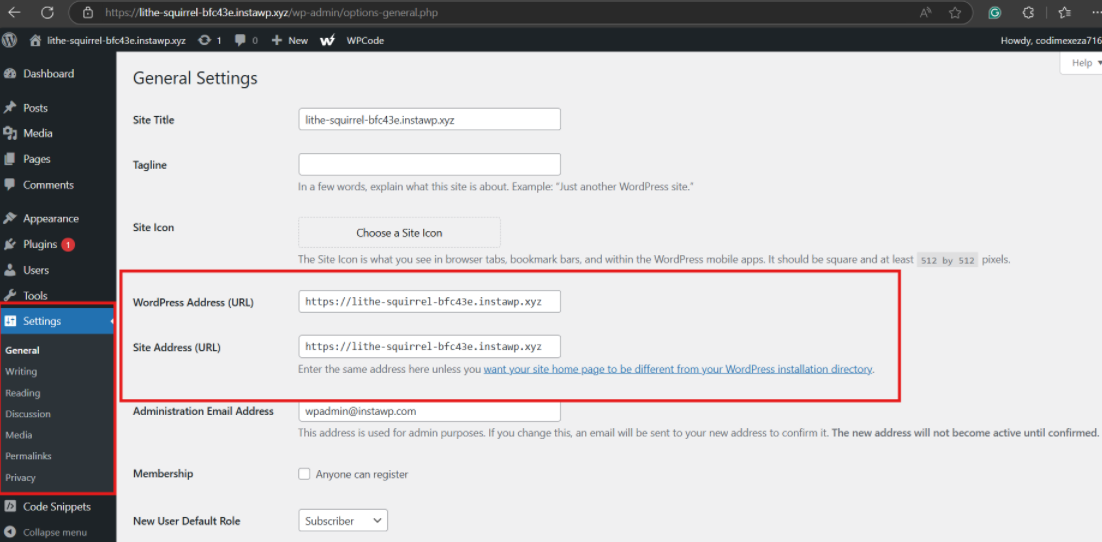Enable Anyone can register checkbox
1102x542 pixels.
304,474
